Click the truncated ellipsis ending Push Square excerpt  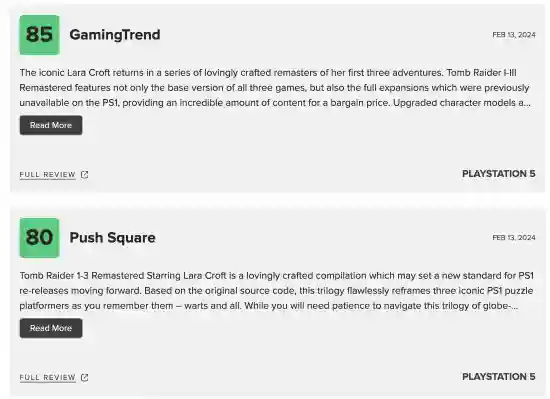[x=512, y=306]
